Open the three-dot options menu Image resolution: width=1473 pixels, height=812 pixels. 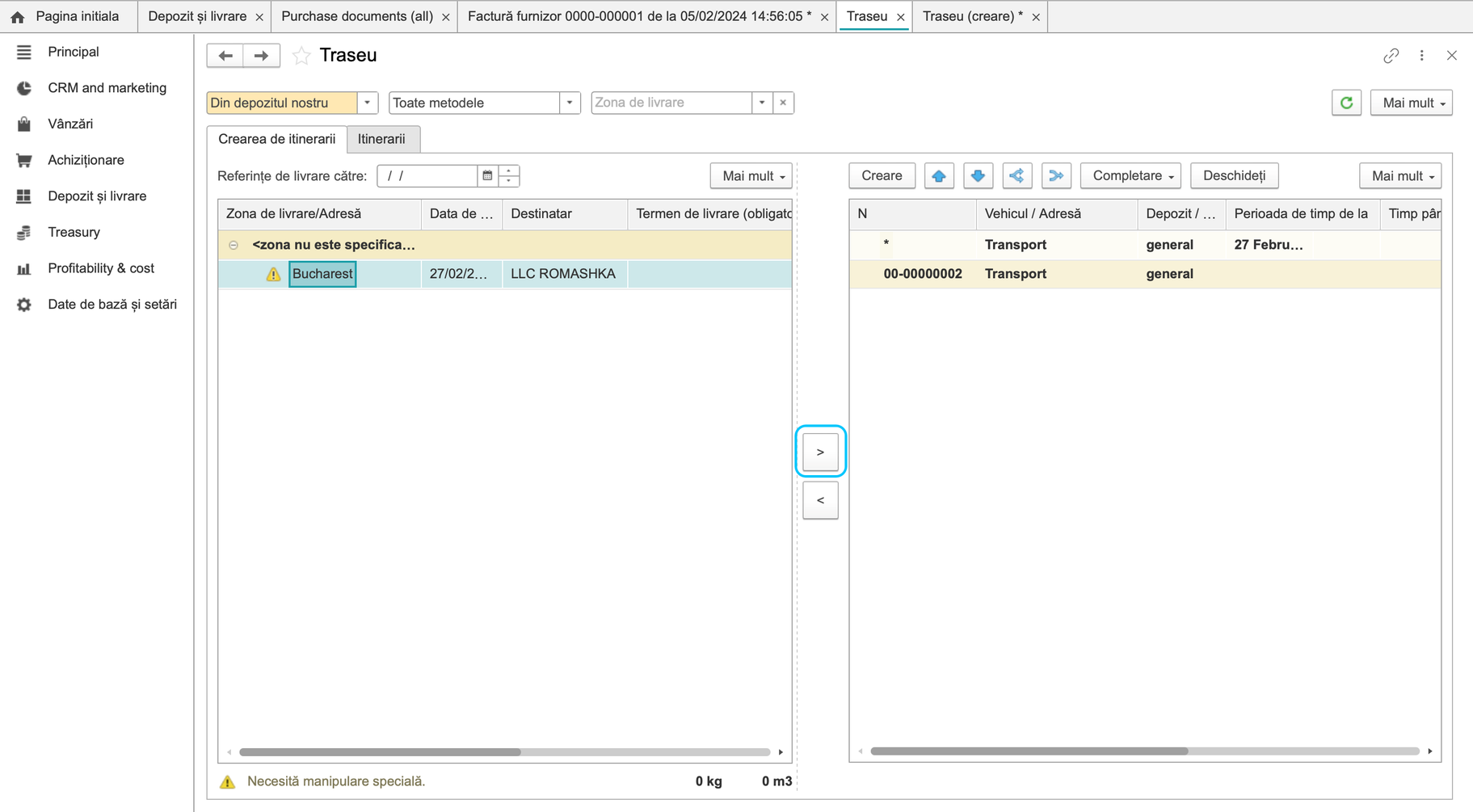1422,55
